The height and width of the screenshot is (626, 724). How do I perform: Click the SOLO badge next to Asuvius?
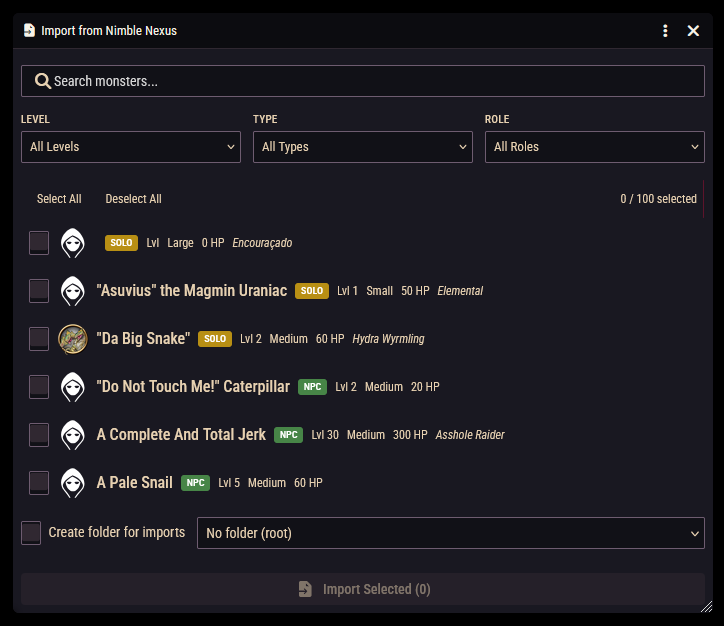(312, 291)
